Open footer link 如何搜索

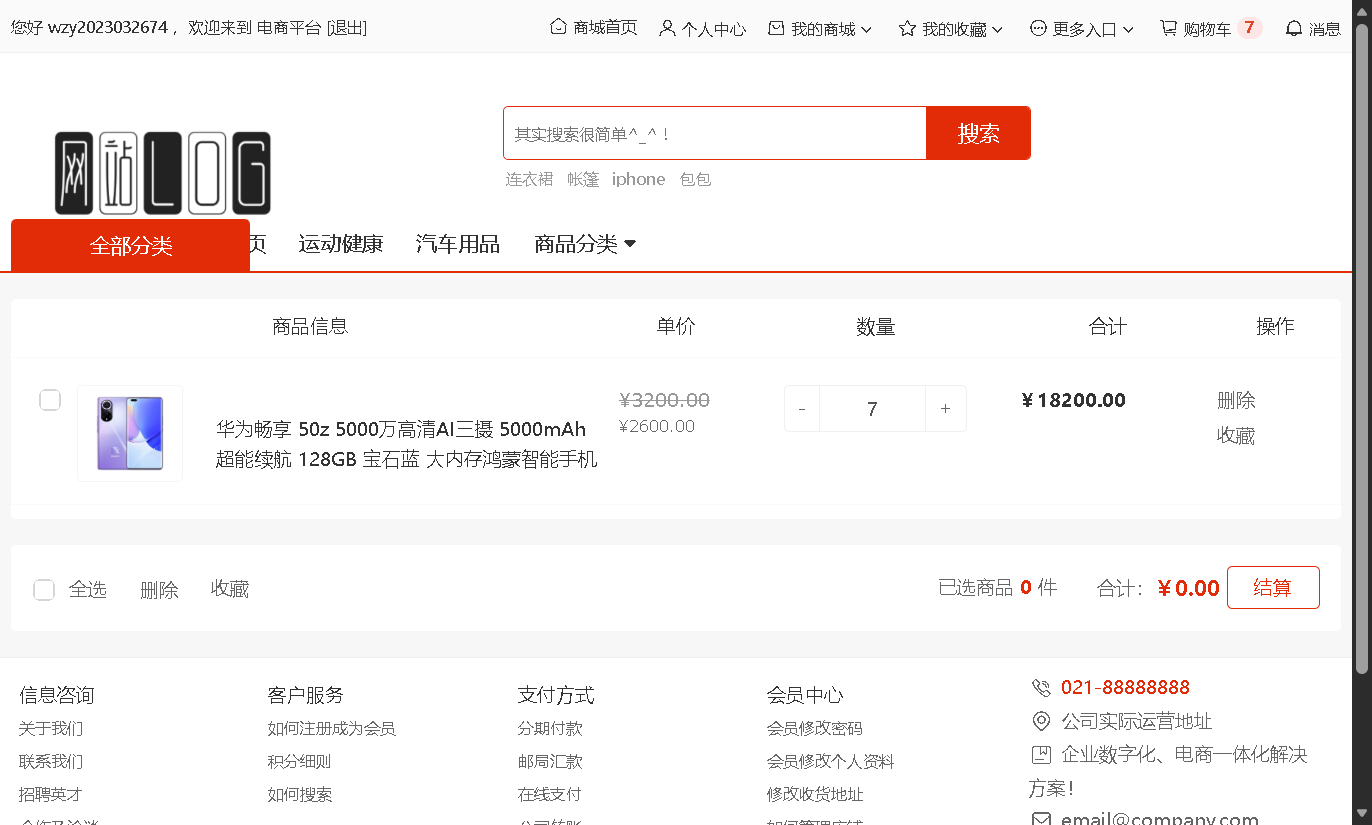pos(299,795)
